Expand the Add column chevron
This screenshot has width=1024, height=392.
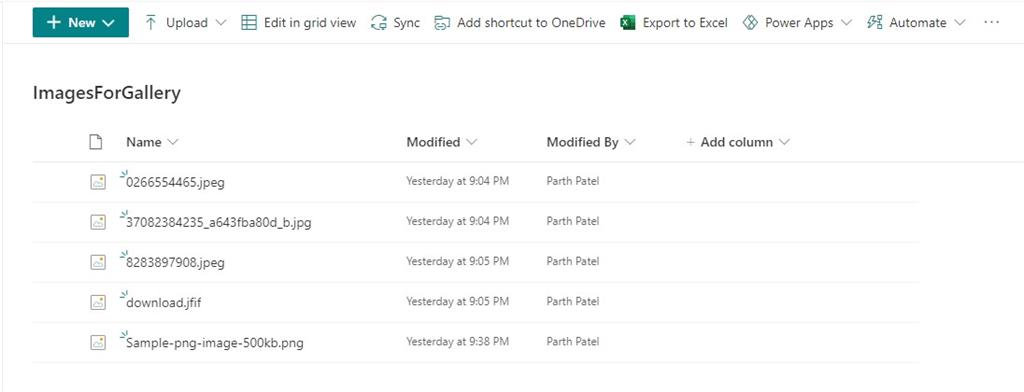click(784, 142)
